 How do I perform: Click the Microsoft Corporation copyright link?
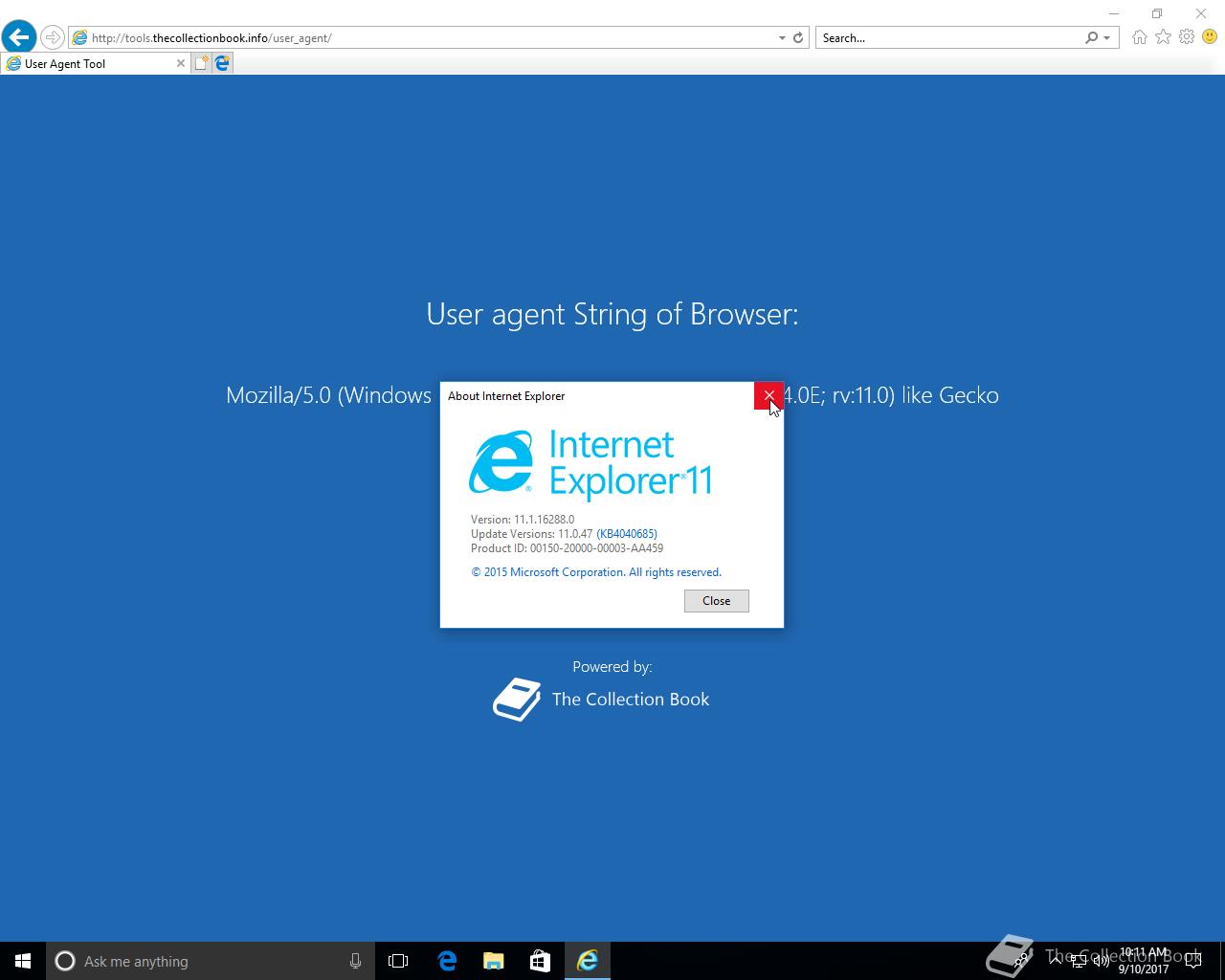pos(596,572)
